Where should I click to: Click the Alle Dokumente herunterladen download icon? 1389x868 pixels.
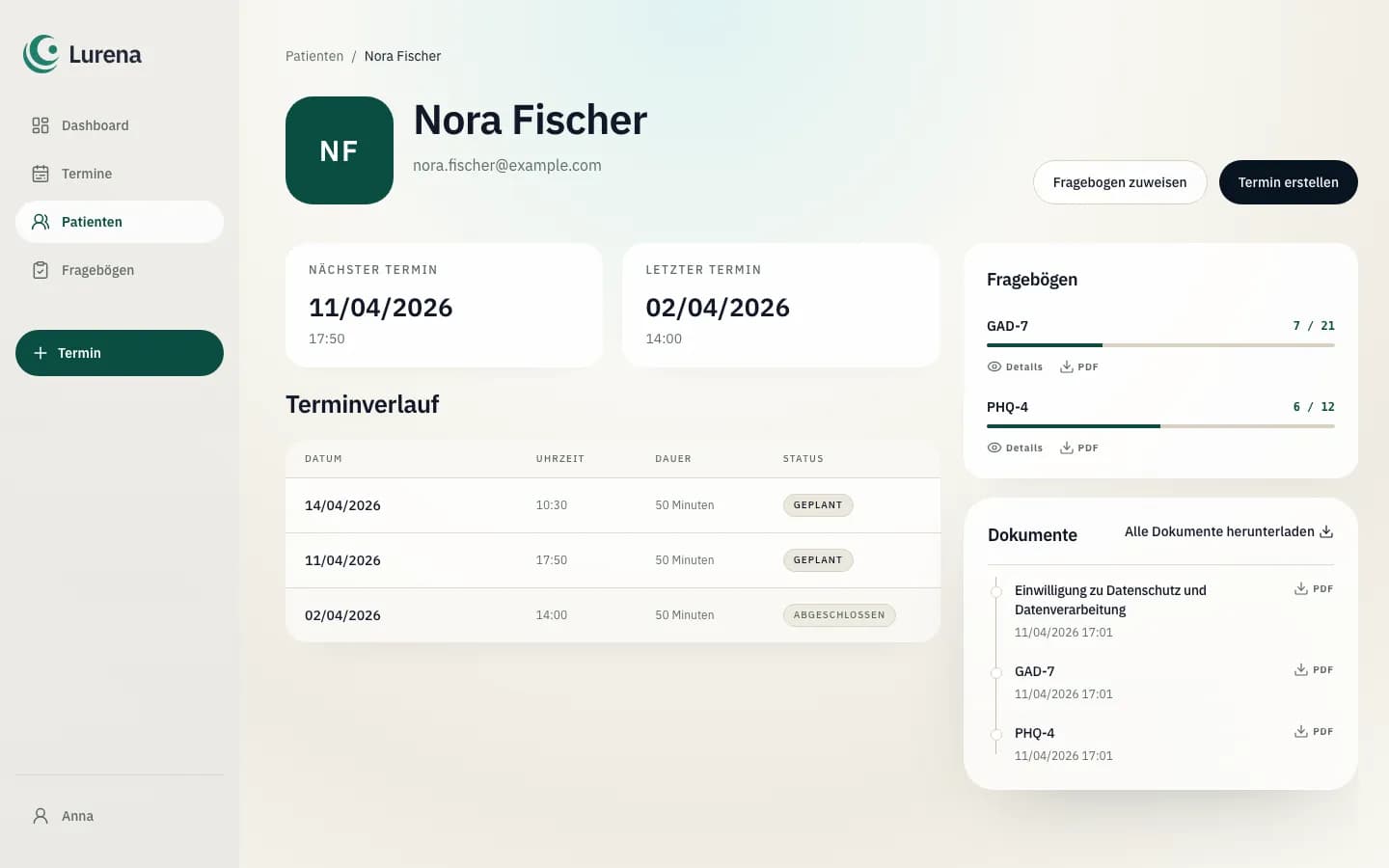[x=1327, y=530]
